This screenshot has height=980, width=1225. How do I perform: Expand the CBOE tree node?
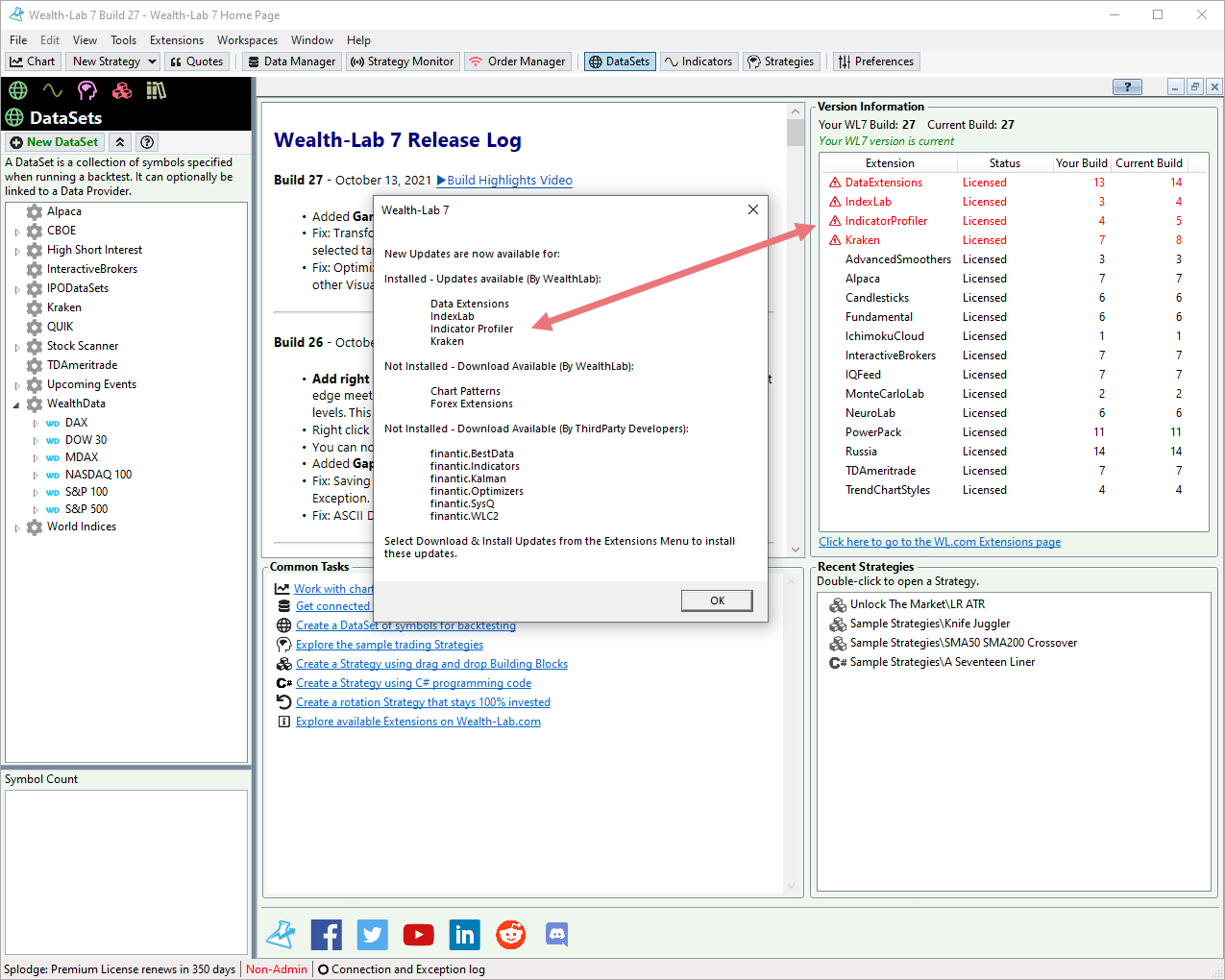point(17,232)
